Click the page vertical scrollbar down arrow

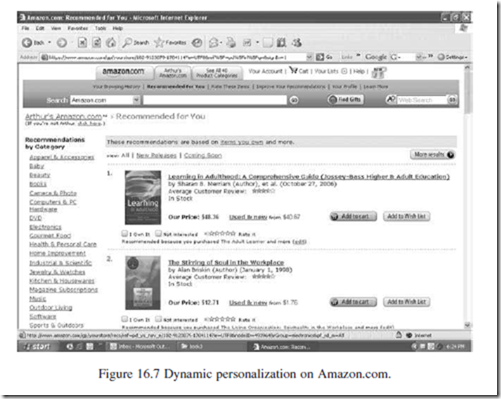pyautogui.click(x=467, y=325)
